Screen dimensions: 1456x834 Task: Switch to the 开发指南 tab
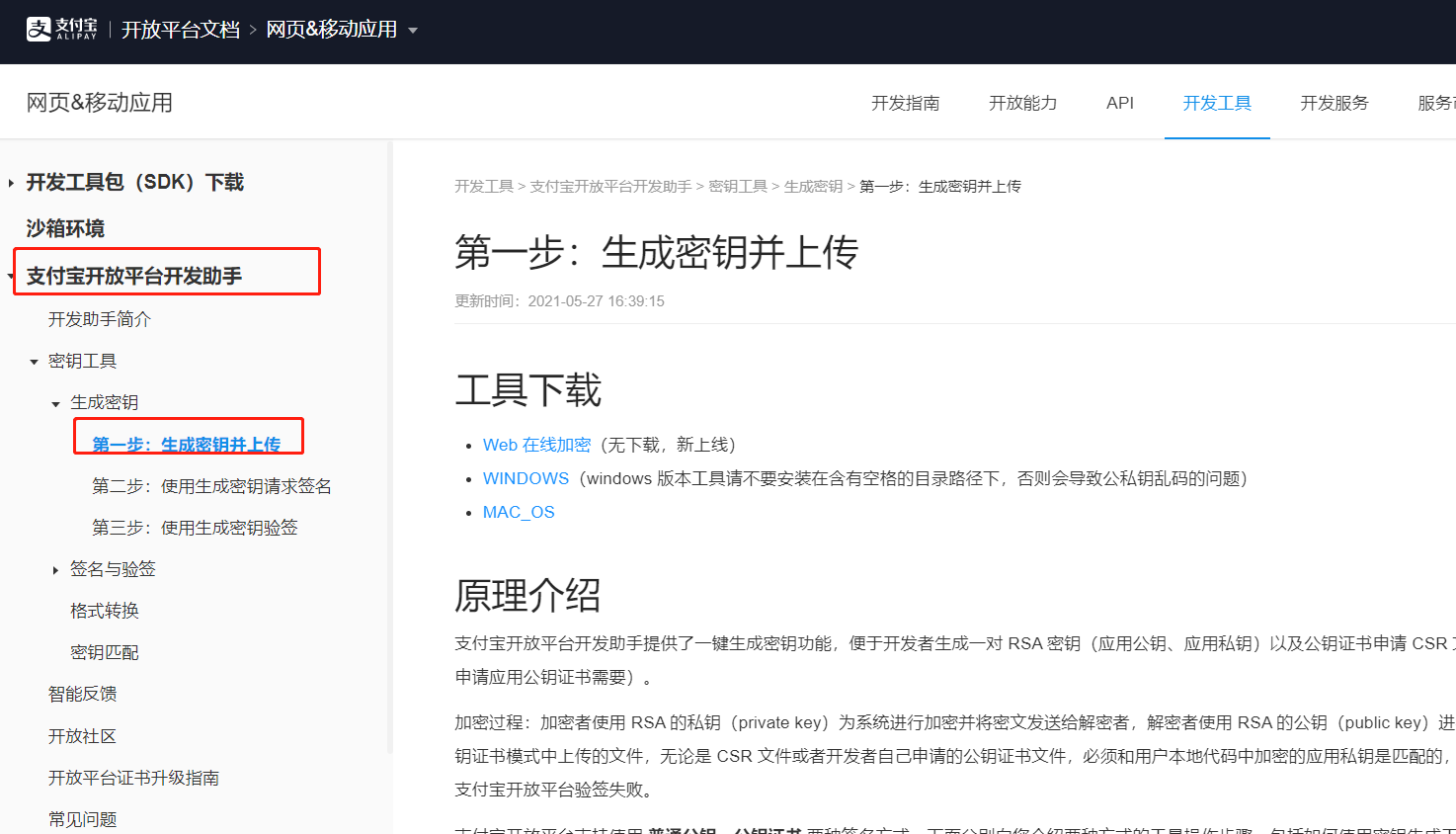[905, 103]
